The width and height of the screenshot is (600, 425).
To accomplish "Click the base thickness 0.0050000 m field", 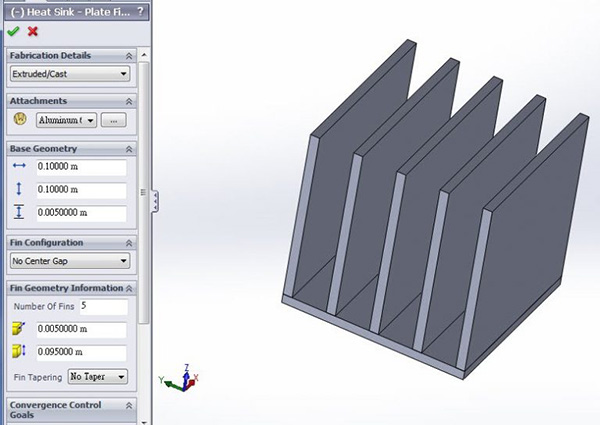I will click(x=82, y=213).
